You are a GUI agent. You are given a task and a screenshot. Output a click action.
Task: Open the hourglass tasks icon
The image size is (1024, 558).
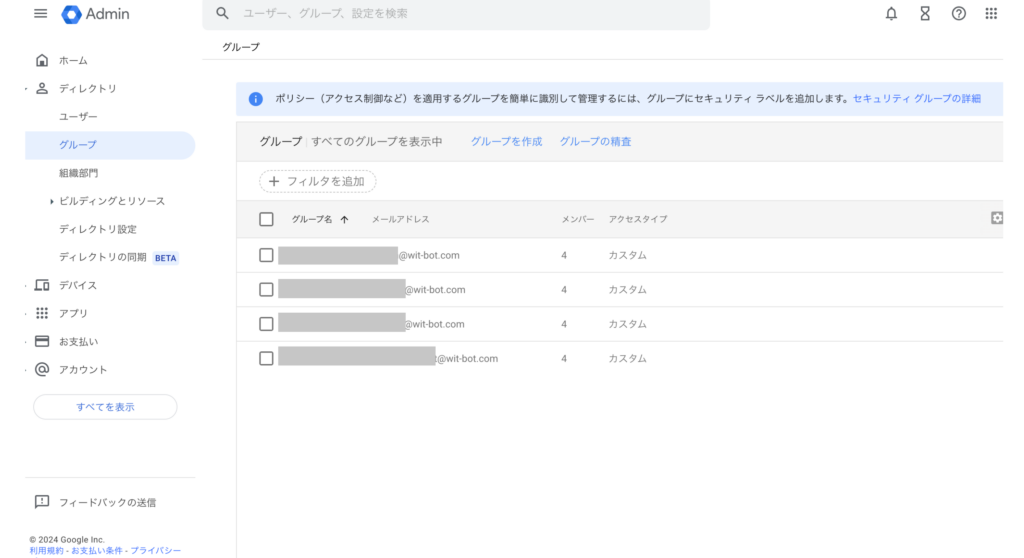click(925, 14)
